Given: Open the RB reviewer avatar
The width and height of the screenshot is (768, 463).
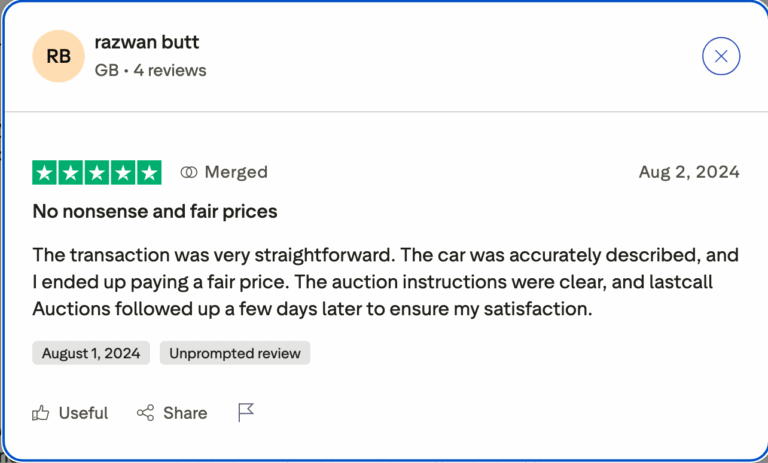Looking at the screenshot, I should coord(58,56).
